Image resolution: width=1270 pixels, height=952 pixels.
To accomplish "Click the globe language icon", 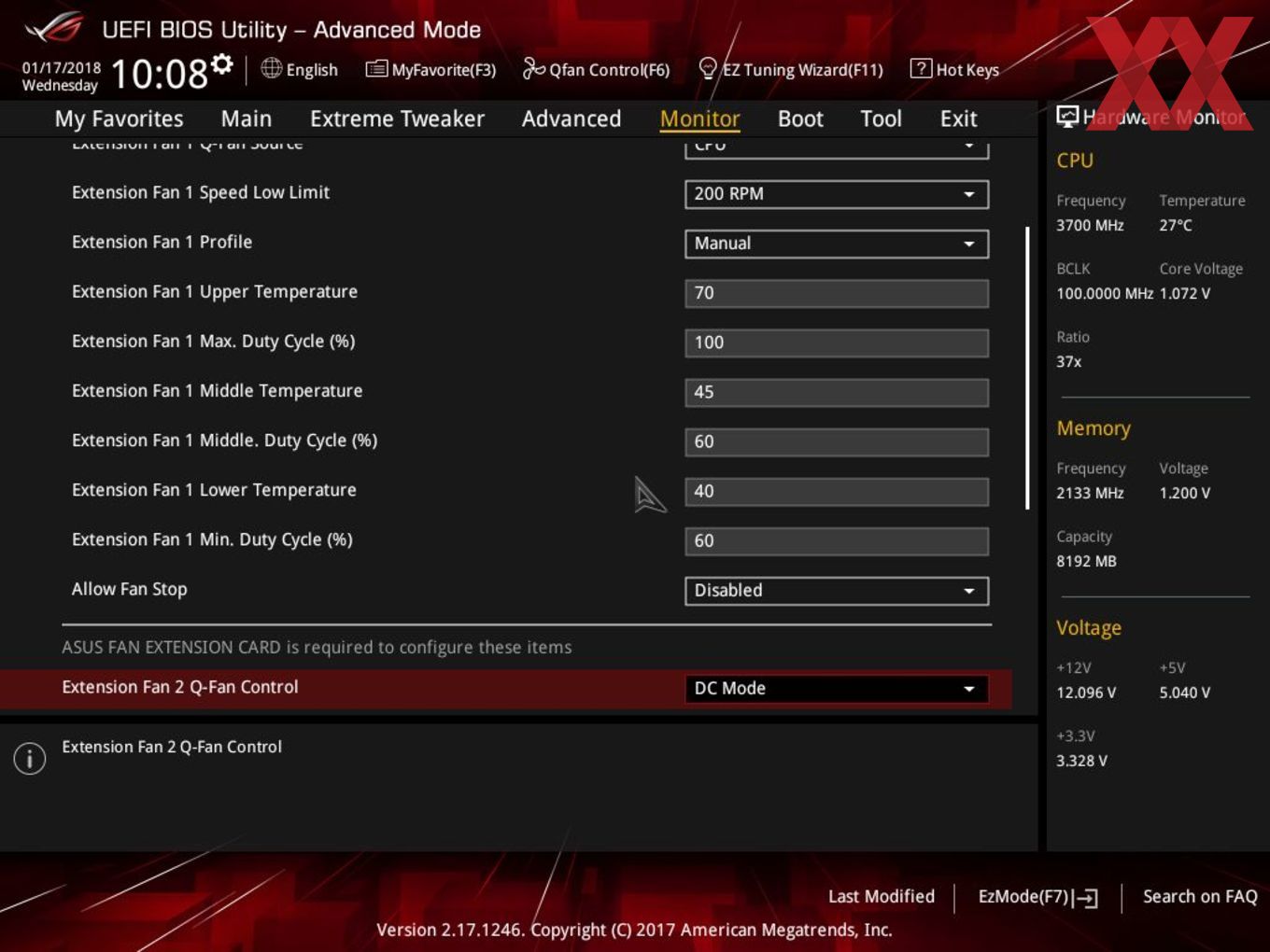I will click(271, 68).
